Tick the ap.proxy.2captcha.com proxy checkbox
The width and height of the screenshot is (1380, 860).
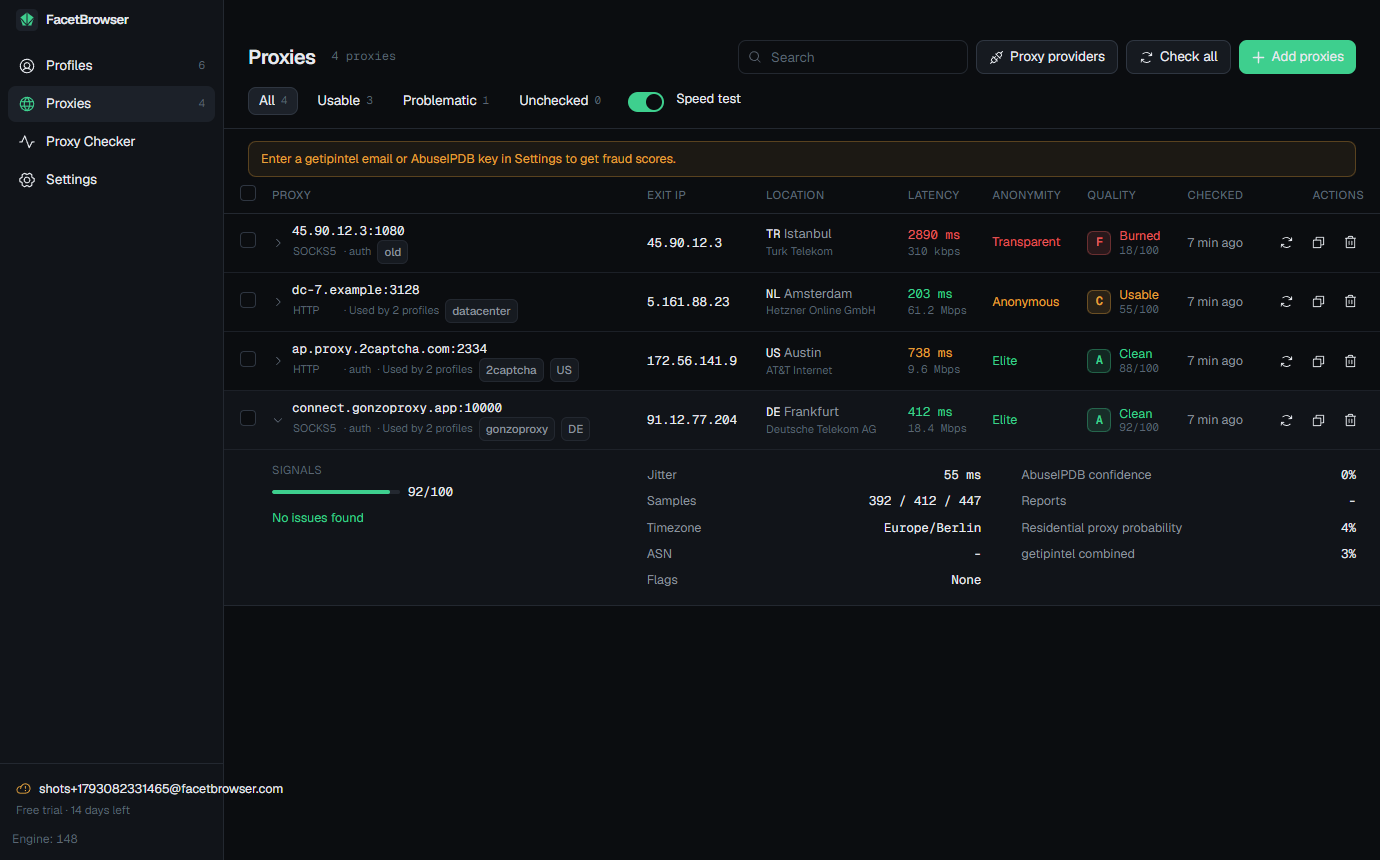(x=248, y=358)
